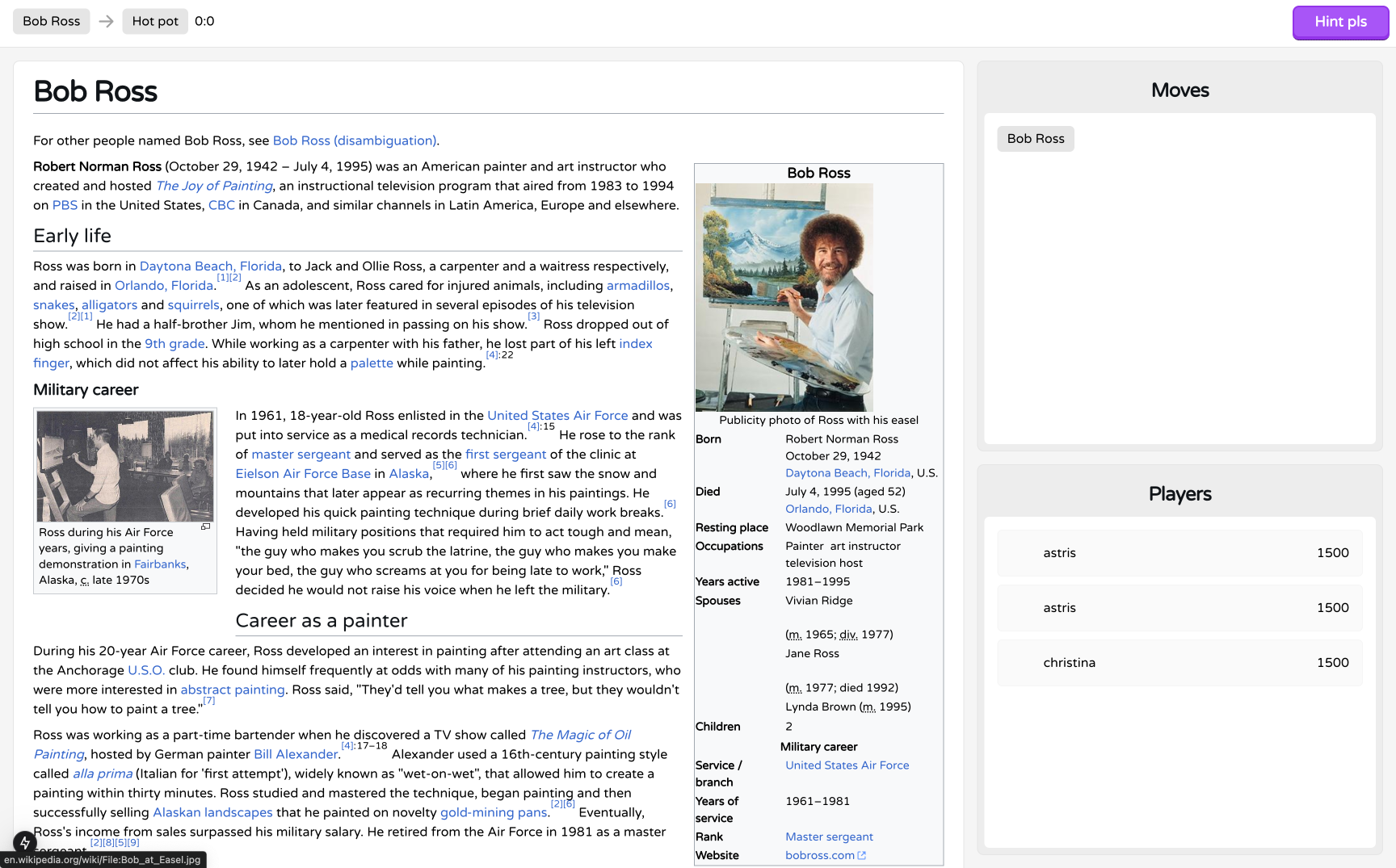
Task: Open the Bob Ross publicity photo with easel
Action: [x=784, y=297]
